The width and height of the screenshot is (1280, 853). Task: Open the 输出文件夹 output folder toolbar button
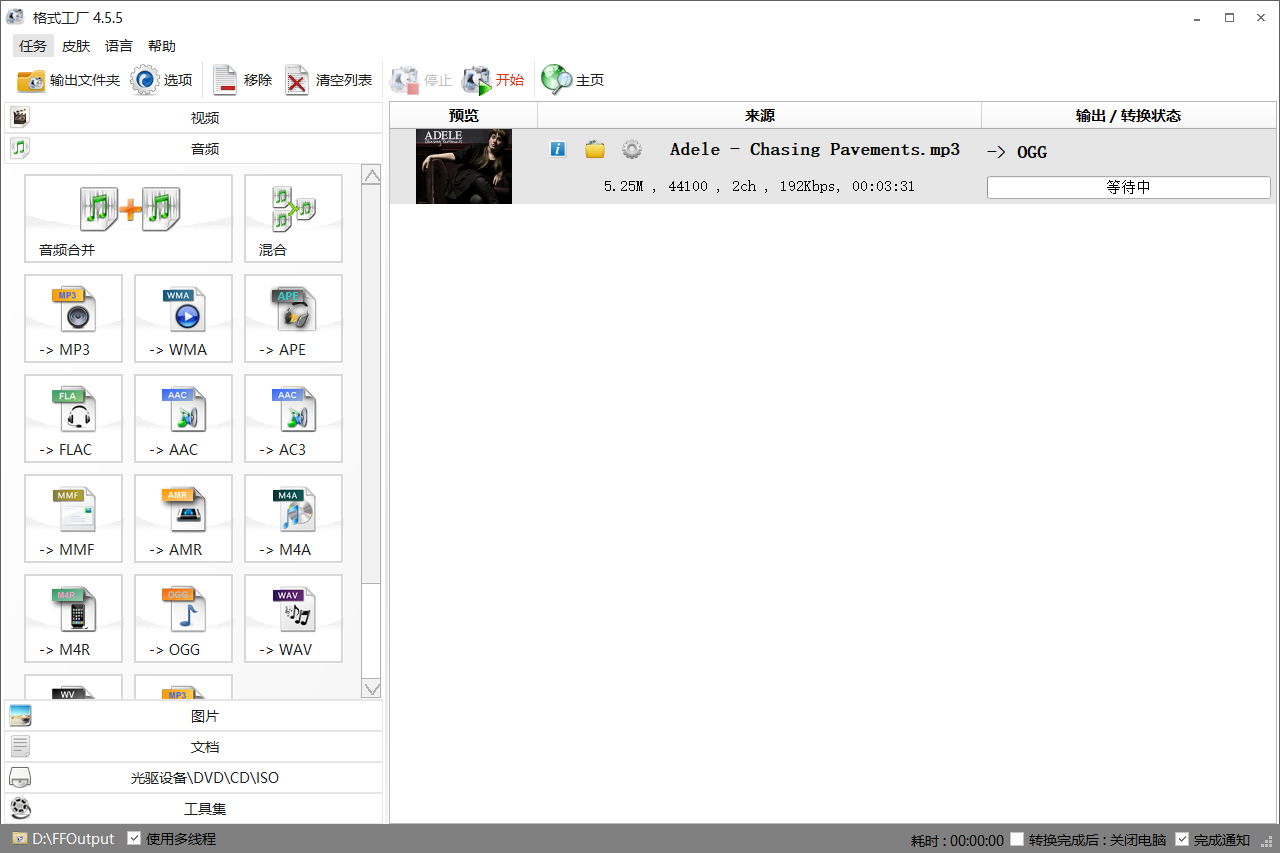[68, 80]
